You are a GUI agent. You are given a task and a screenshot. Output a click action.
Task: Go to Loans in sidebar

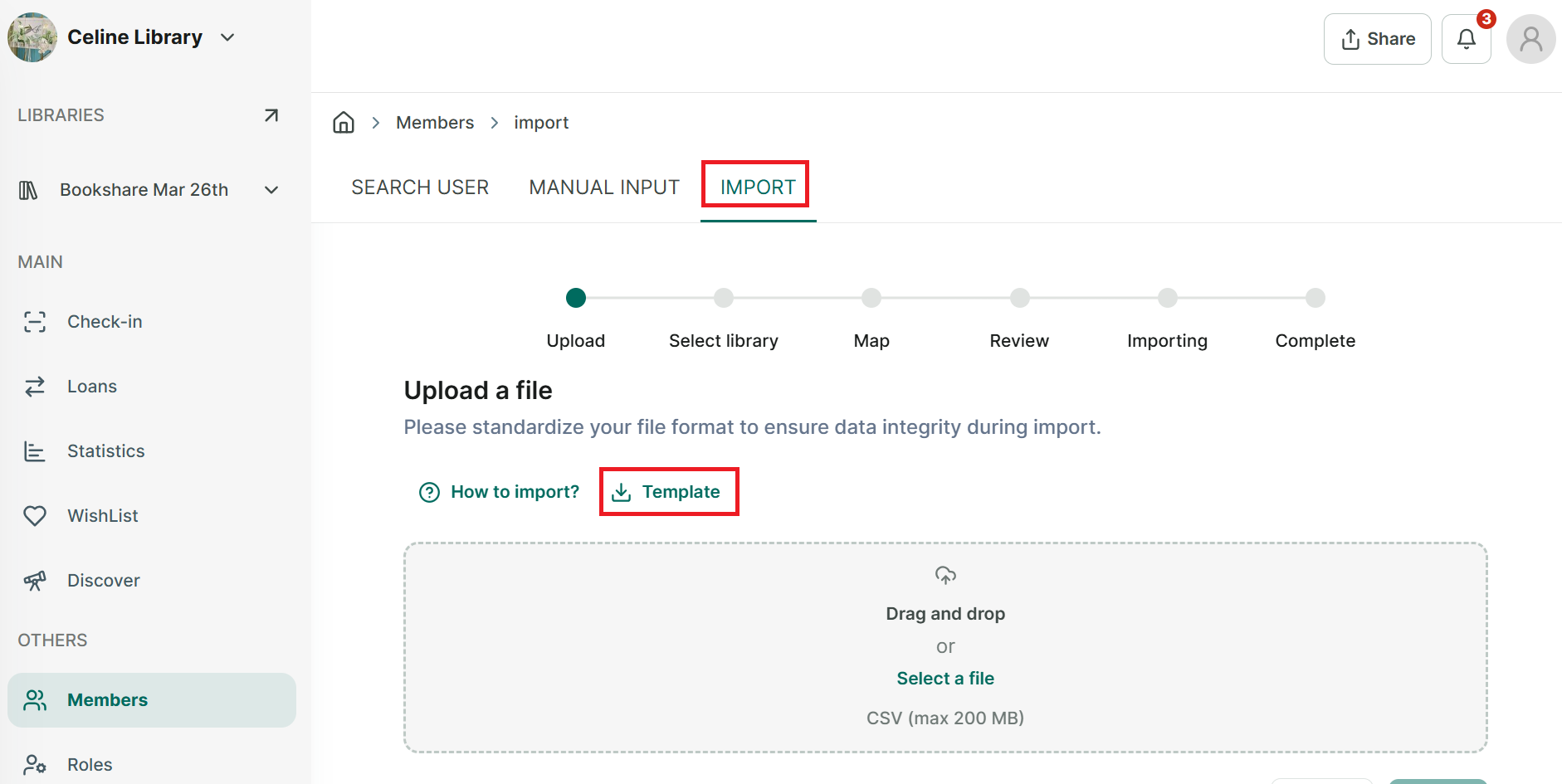152,387
